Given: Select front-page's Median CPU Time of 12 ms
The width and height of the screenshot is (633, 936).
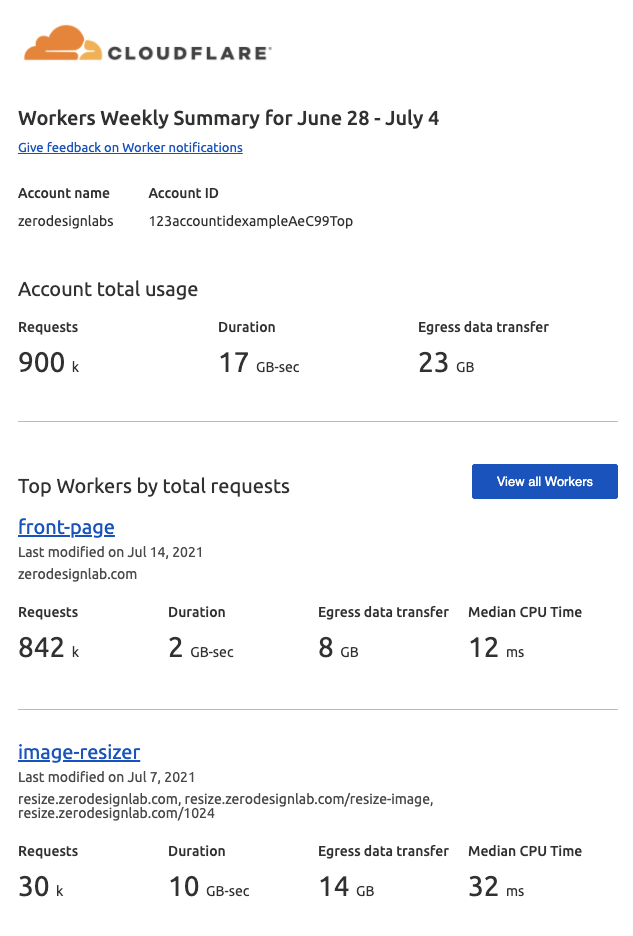Looking at the screenshot, I should coord(492,648).
